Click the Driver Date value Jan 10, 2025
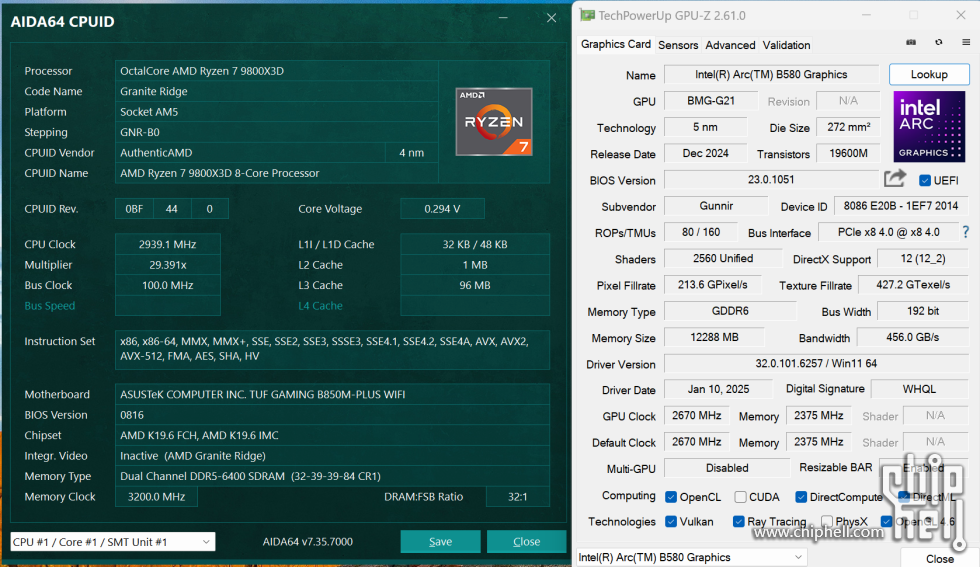980x567 pixels. [718, 389]
